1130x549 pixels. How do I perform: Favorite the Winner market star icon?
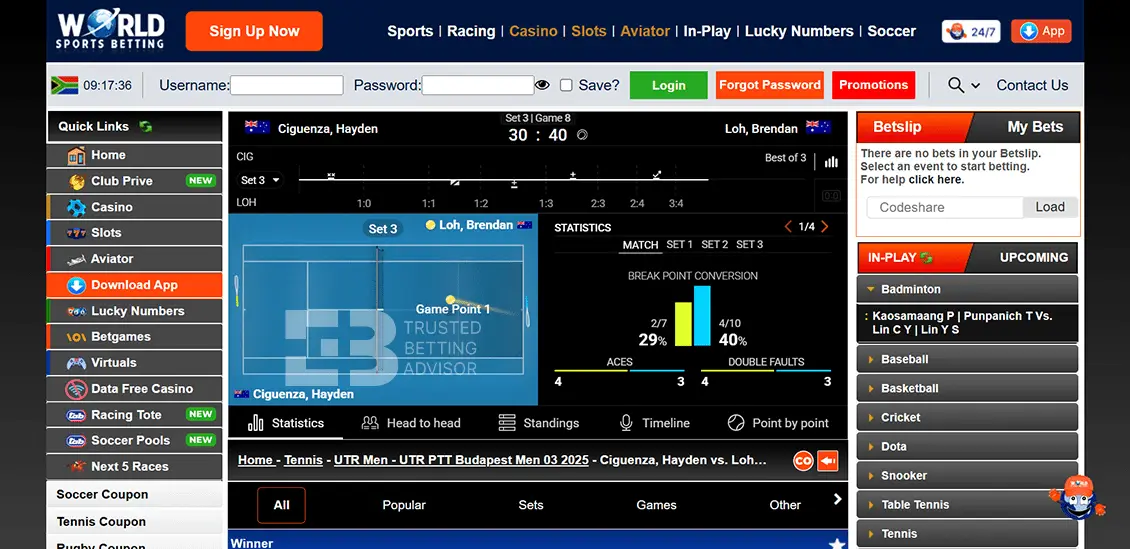pyautogui.click(x=837, y=543)
